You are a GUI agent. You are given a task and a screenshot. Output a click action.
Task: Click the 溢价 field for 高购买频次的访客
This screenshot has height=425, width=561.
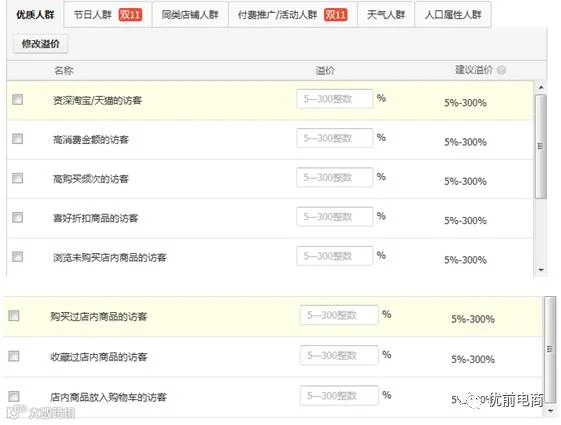335,177
